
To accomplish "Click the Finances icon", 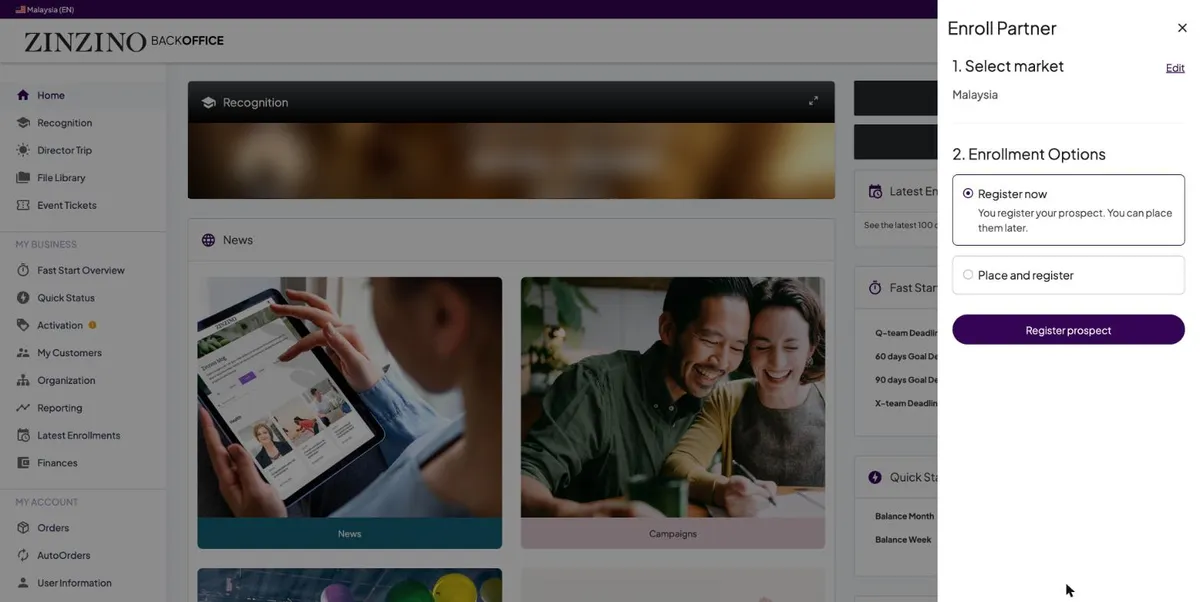I will coord(23,463).
